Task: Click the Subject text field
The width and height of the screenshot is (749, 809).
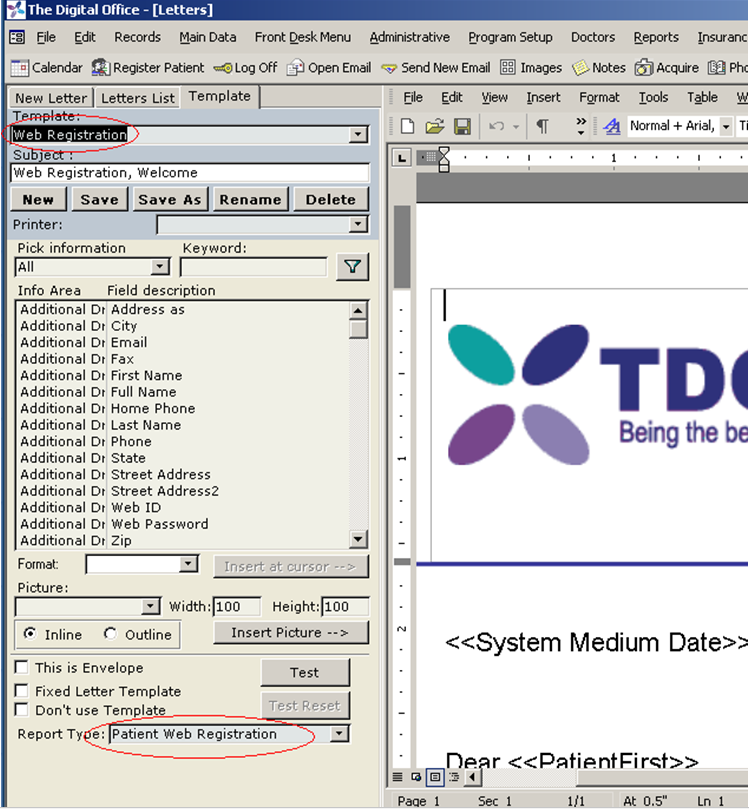Action: 190,173
